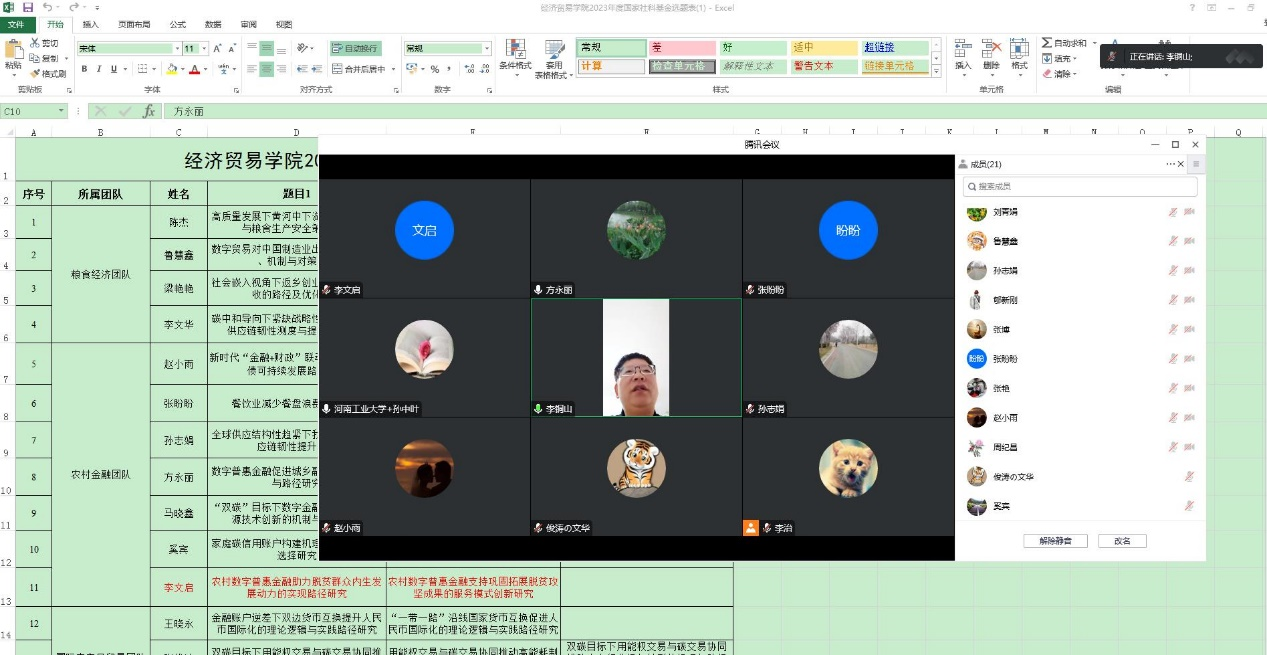The height and width of the screenshot is (655, 1267).
Task: Click the Insert Function fx icon
Action: click(x=149, y=111)
